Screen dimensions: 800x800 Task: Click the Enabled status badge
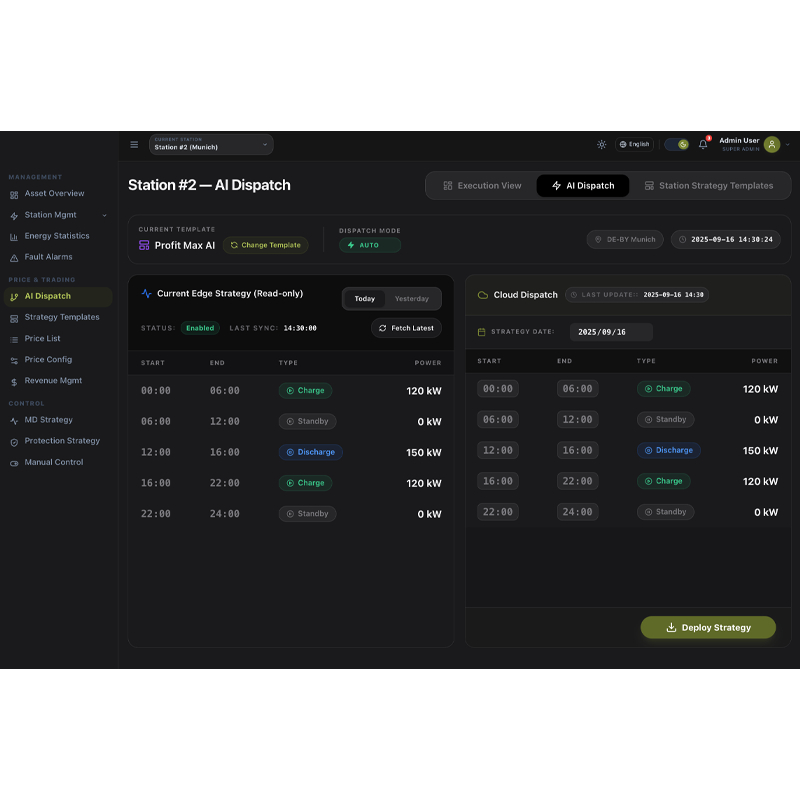pos(199,328)
